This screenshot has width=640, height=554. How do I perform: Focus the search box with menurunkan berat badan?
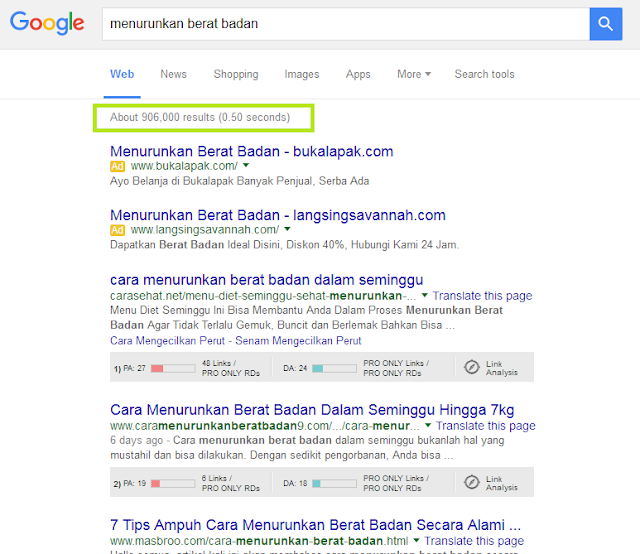coord(346,24)
